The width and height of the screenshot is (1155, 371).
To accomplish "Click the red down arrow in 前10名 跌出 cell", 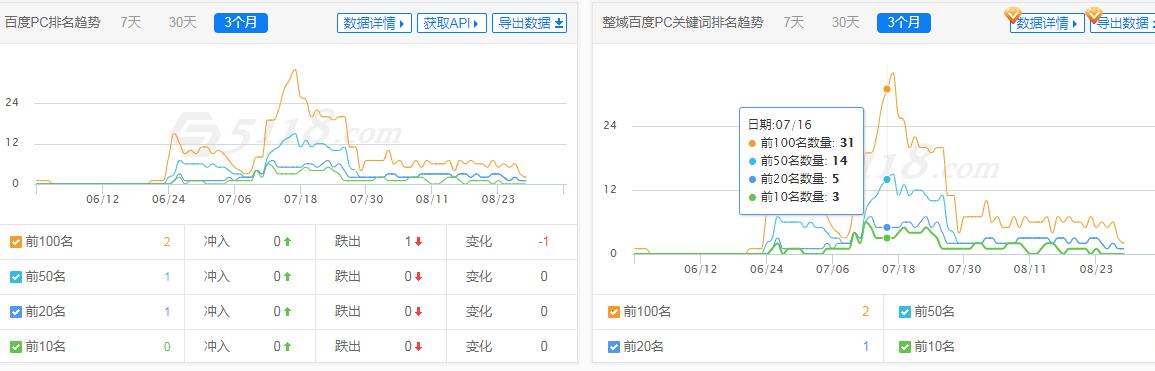I will click(418, 347).
